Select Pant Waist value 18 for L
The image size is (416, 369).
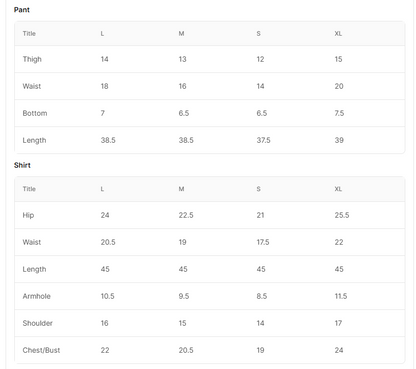[x=104, y=86]
